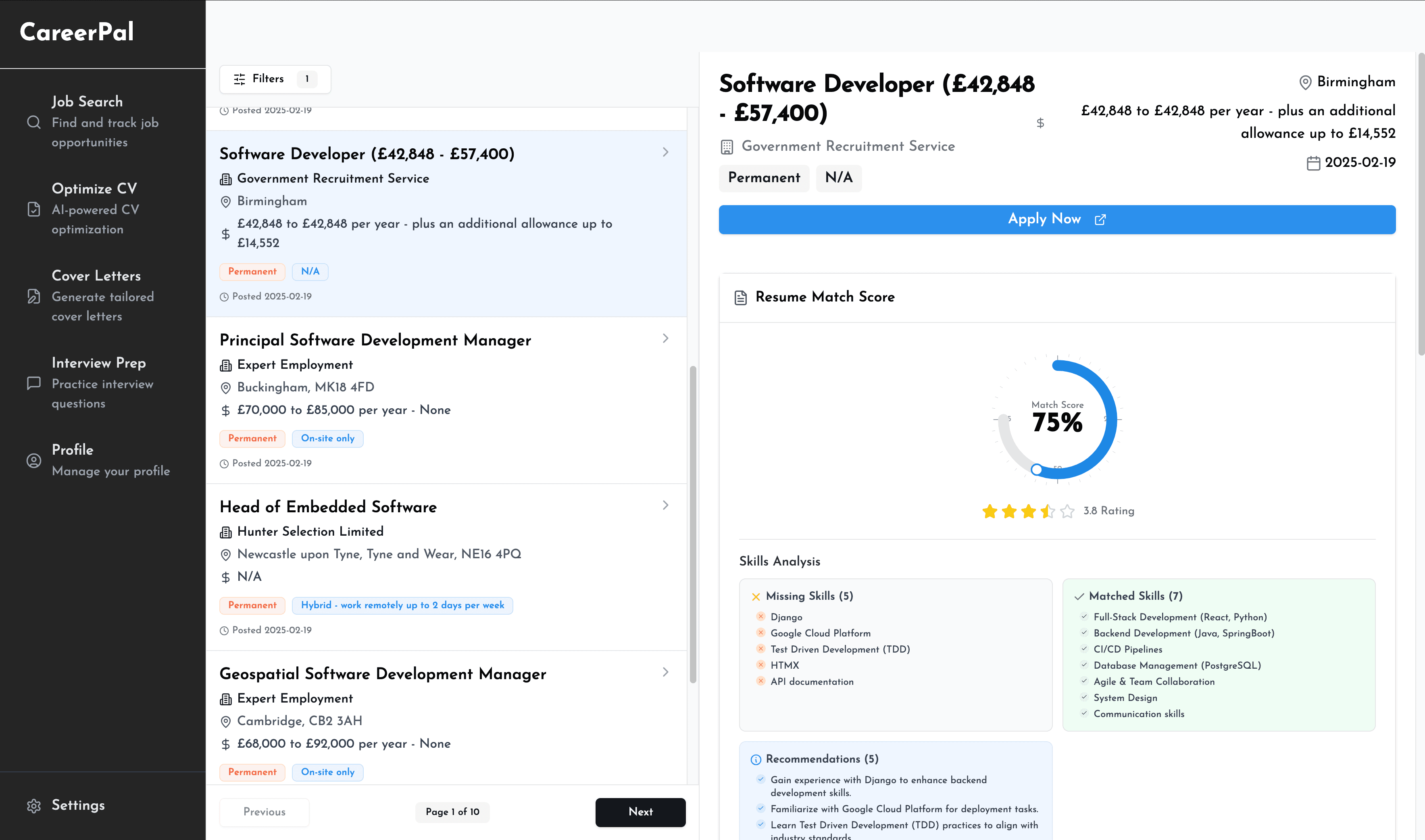
Task: Click the external link icon on Apply Now
Action: coord(1100,219)
